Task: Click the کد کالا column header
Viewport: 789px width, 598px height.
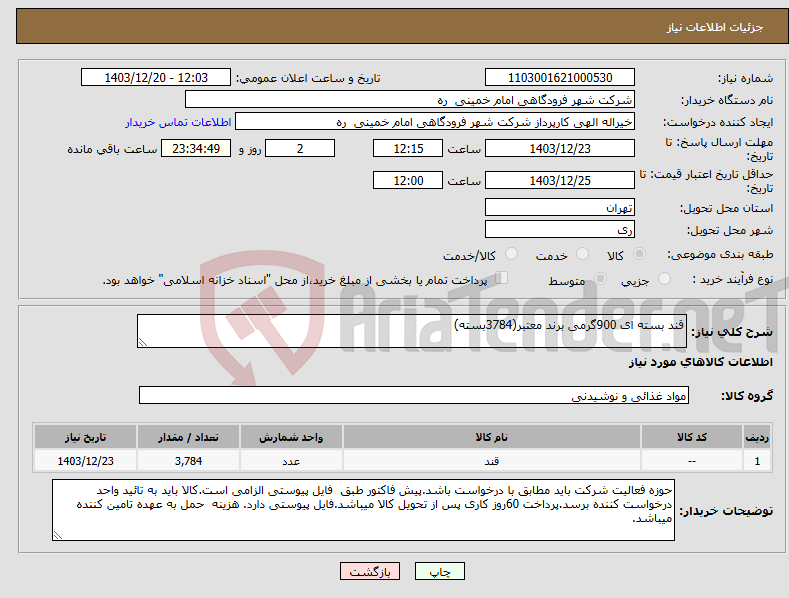Action: [x=692, y=437]
